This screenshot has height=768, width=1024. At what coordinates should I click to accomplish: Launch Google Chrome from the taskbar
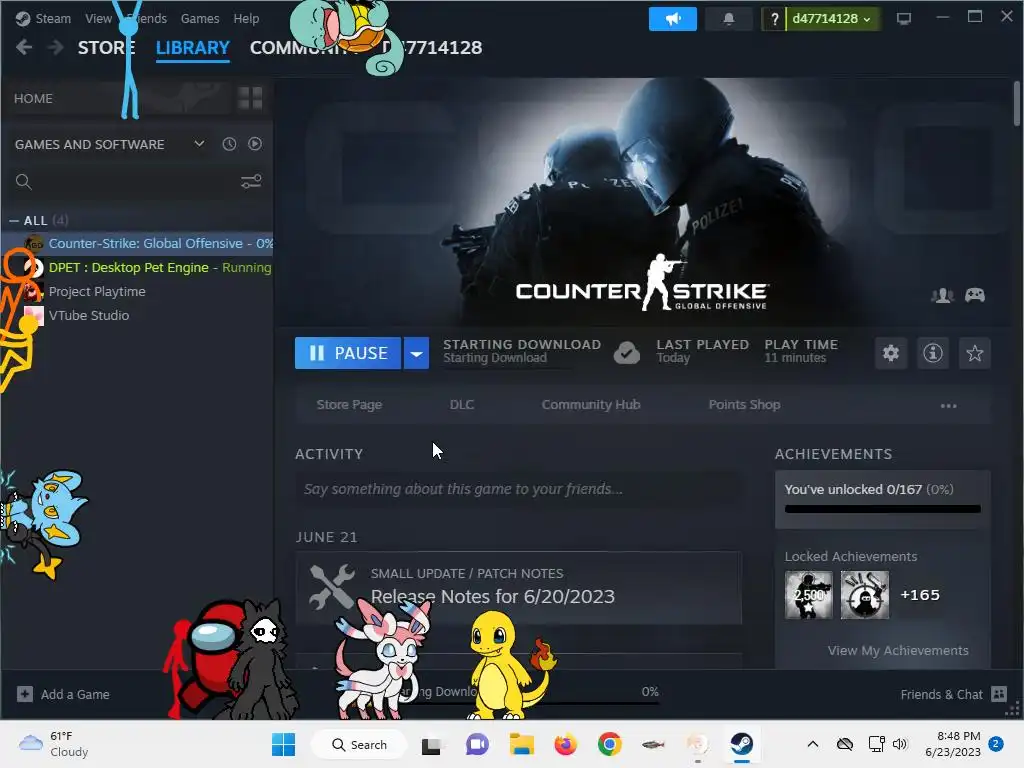coord(609,744)
